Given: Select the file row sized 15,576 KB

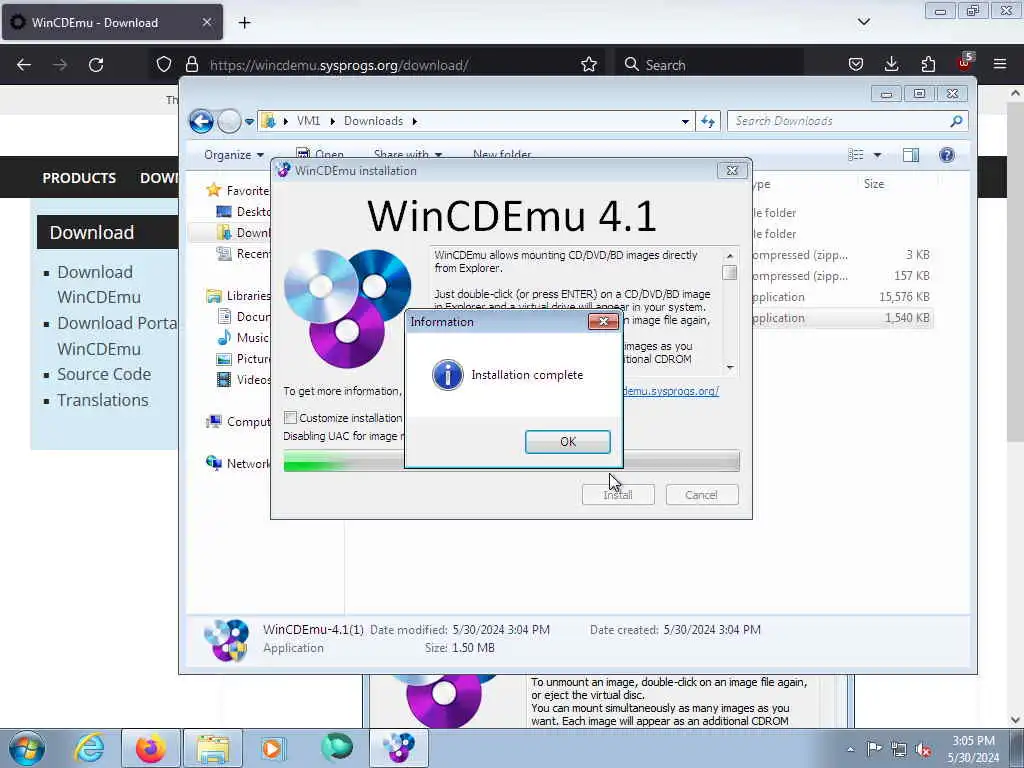Looking at the screenshot, I should coord(842,296).
